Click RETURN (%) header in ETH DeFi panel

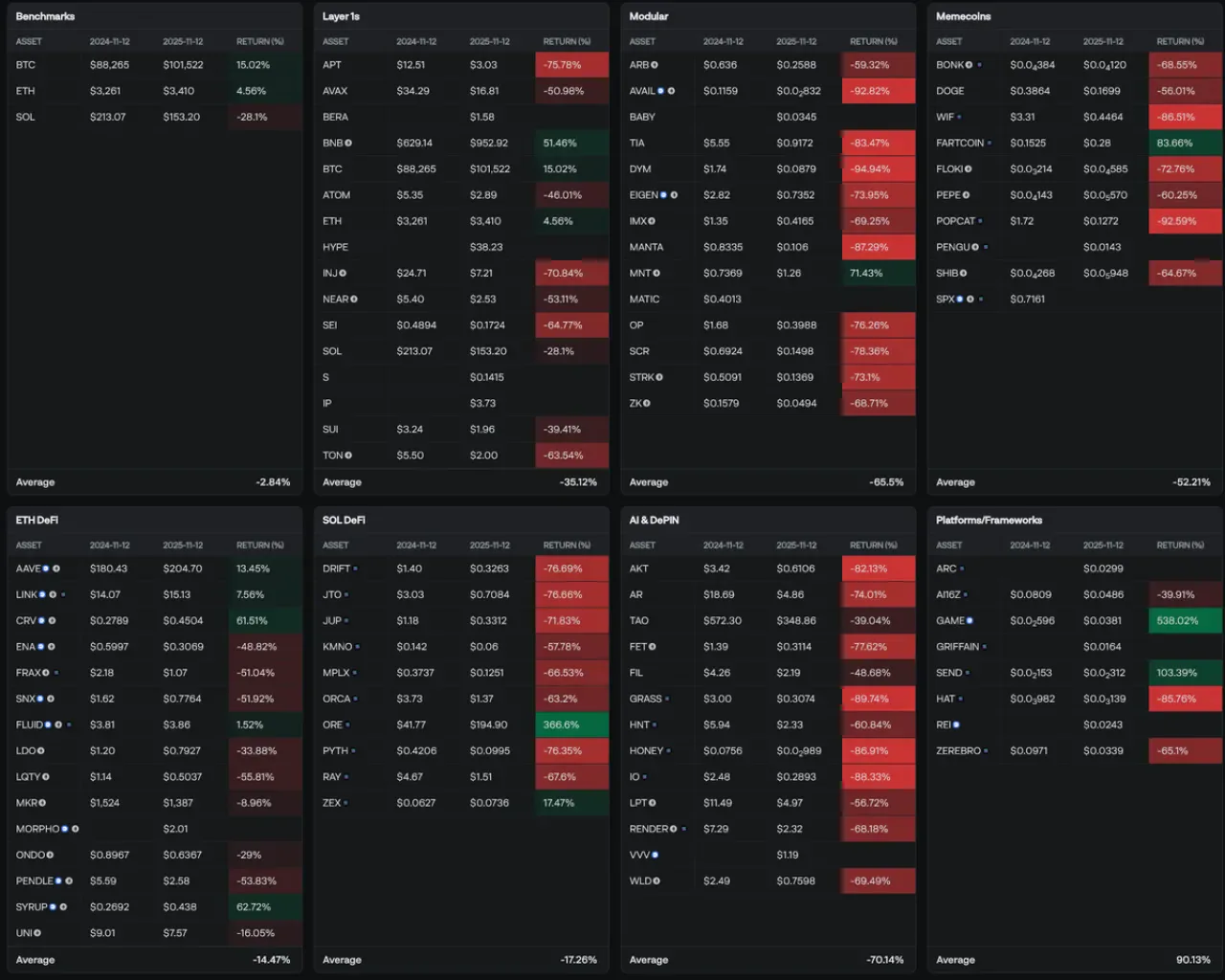(x=260, y=546)
